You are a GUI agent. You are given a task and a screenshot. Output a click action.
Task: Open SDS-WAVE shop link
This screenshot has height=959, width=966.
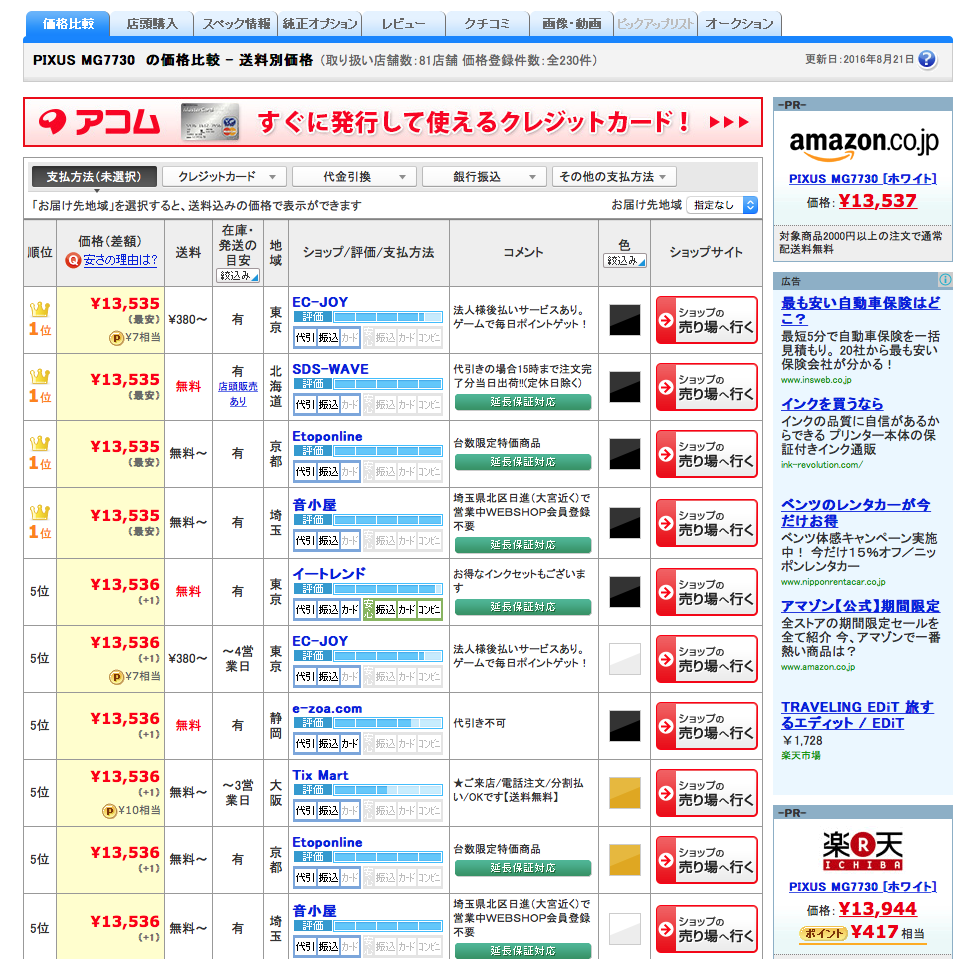pos(330,370)
